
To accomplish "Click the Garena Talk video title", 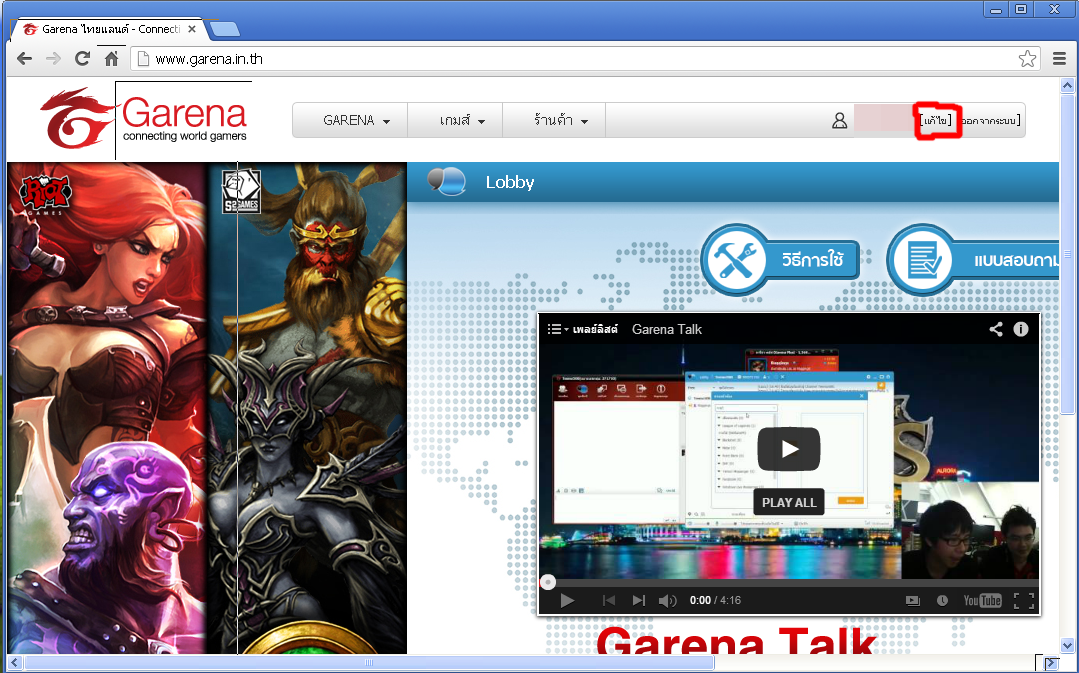I will (667, 329).
